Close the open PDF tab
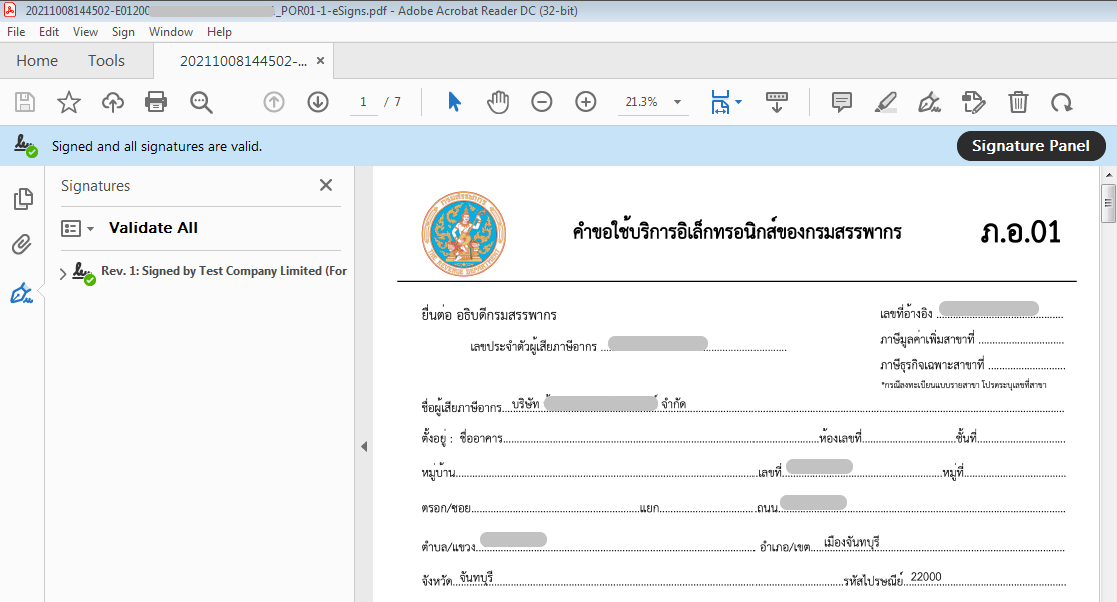Viewport: 1117px width, 602px height. click(321, 61)
